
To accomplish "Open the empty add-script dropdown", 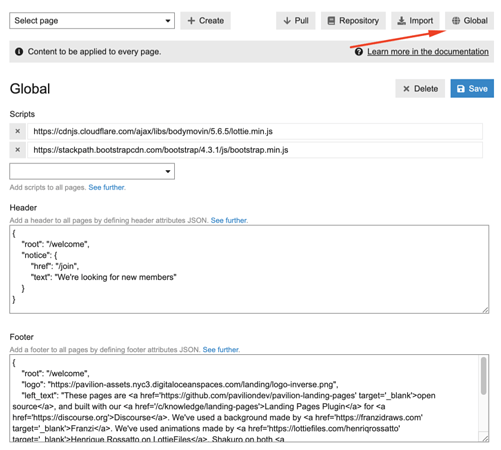I will point(92,171).
